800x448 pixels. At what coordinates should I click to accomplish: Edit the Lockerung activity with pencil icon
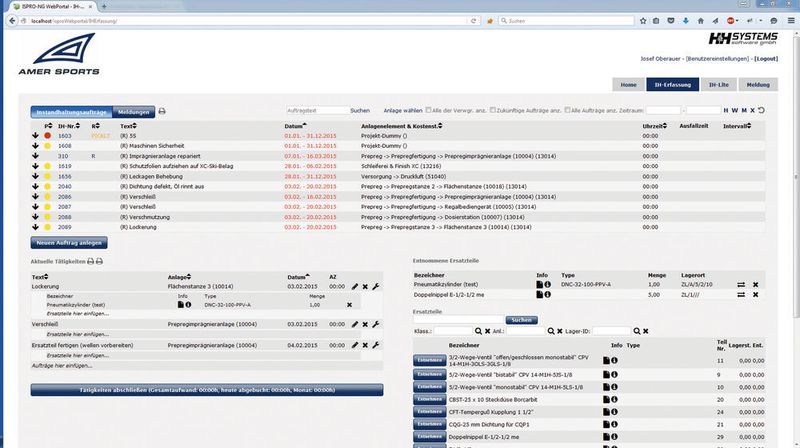pos(355,287)
